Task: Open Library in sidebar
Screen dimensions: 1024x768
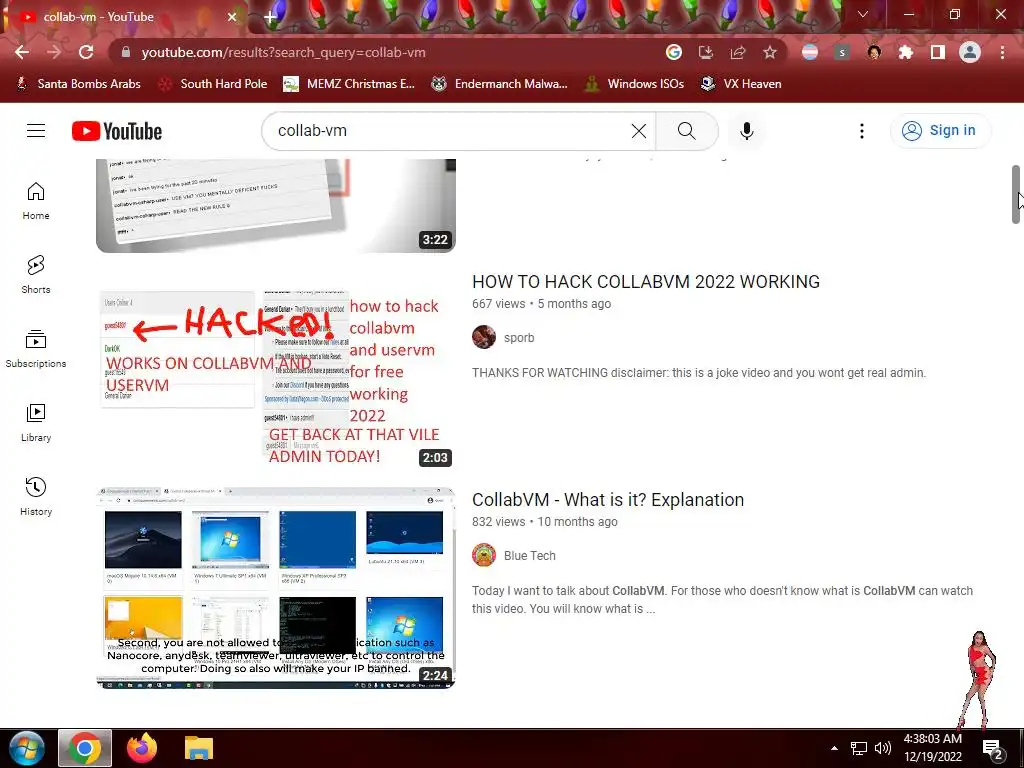Action: (x=36, y=423)
